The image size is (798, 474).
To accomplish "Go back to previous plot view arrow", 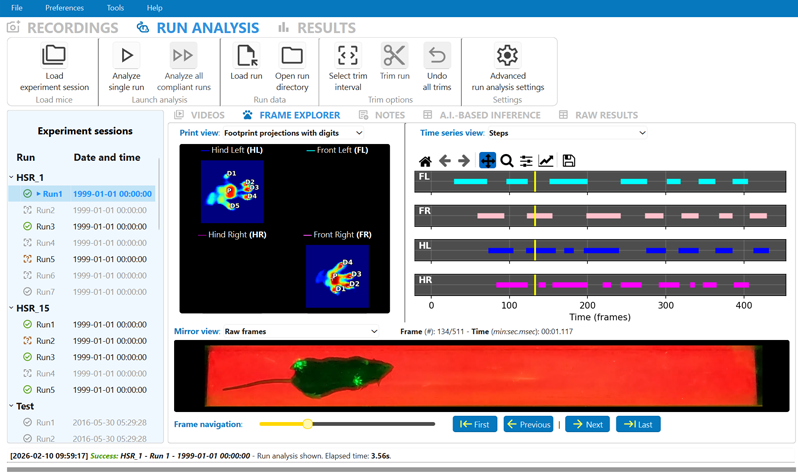I will coord(445,161).
